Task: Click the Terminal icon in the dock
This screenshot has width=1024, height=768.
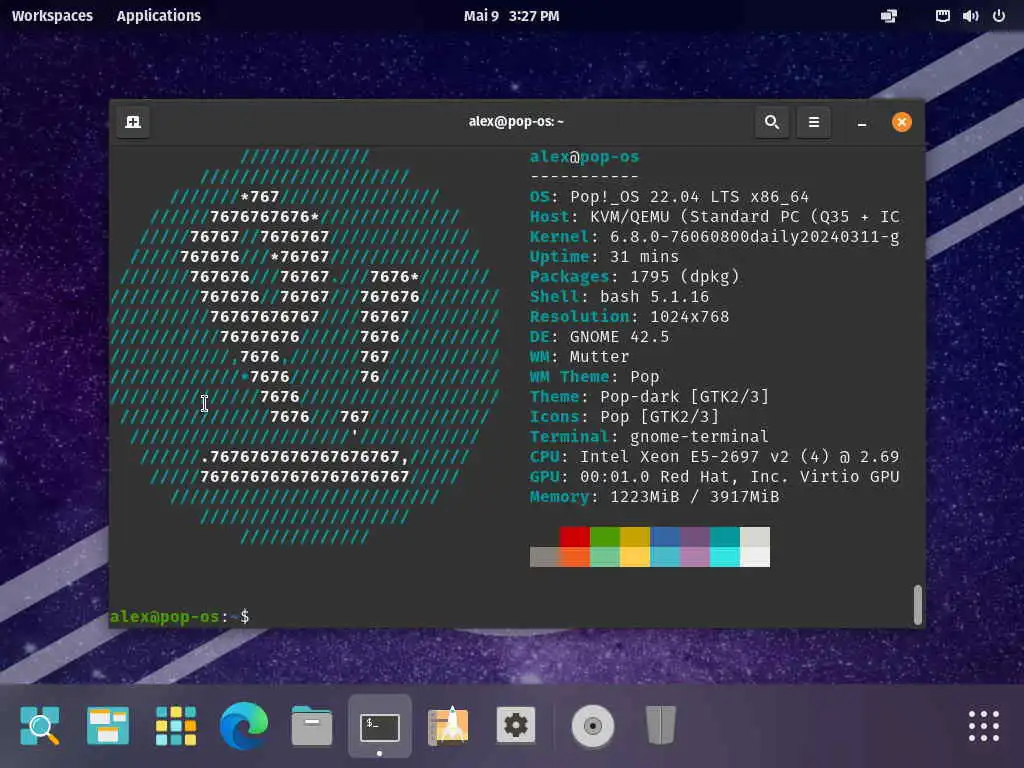Action: pyautogui.click(x=379, y=727)
